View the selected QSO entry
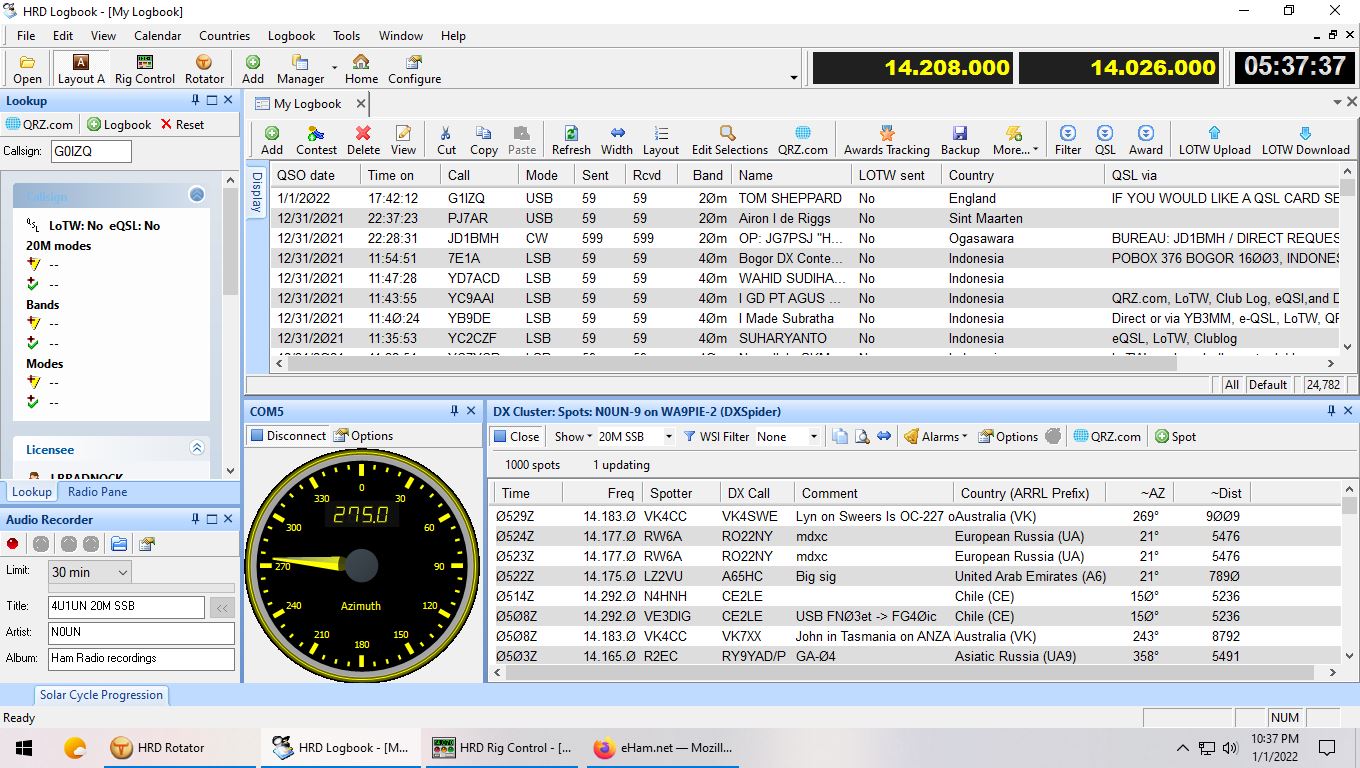This screenshot has width=1360, height=768. pos(403,140)
